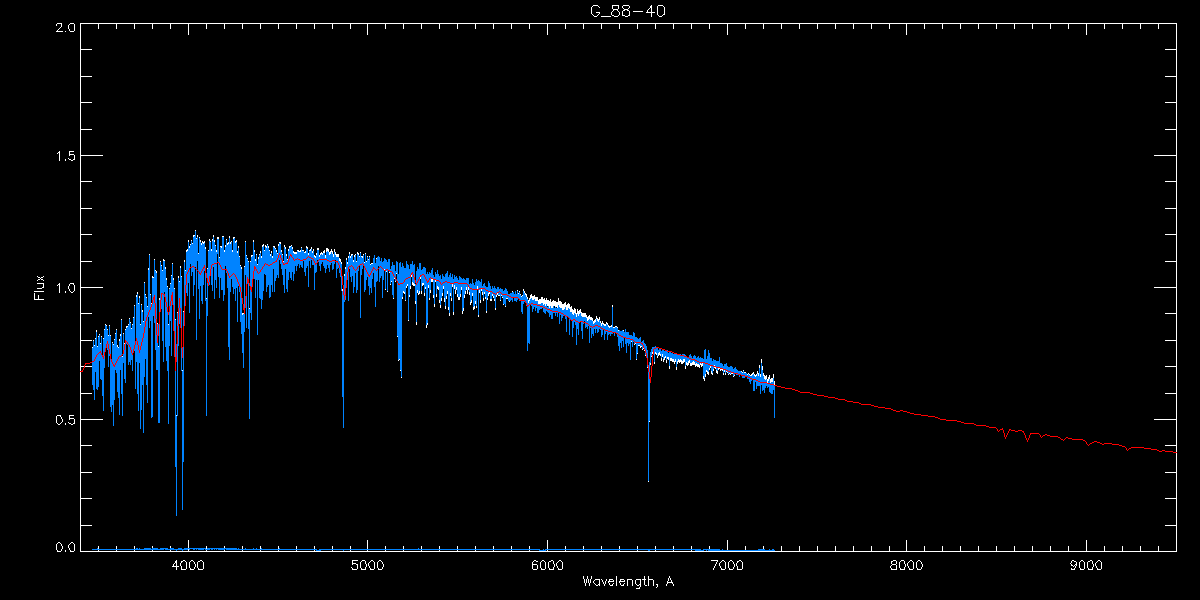Screen dimensions: 1200x600
Task: Click the 5000 x-axis tick label
Action: (x=367, y=565)
